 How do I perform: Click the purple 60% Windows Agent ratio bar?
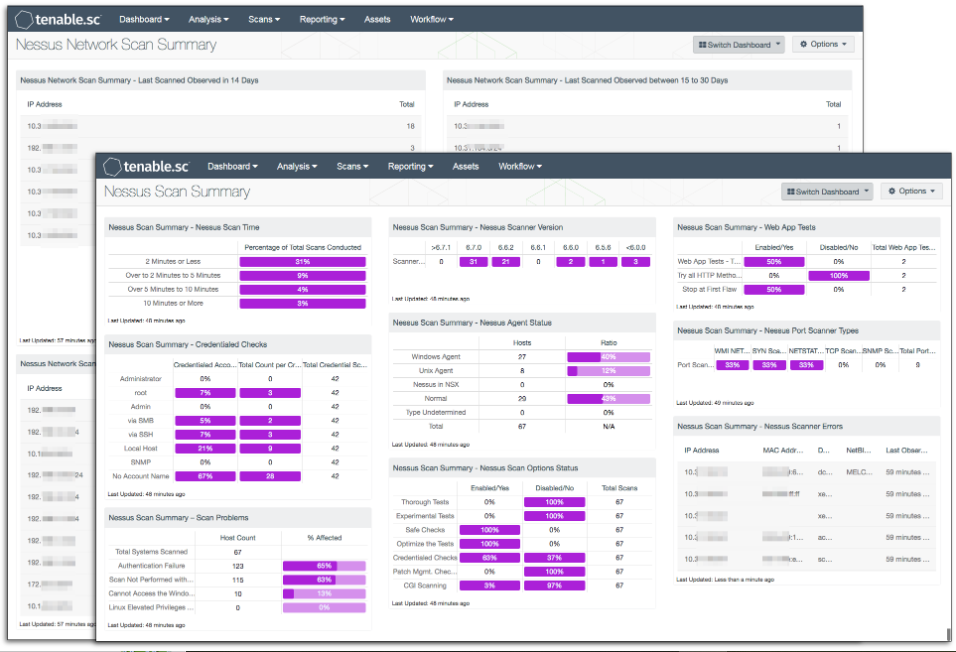coord(611,354)
